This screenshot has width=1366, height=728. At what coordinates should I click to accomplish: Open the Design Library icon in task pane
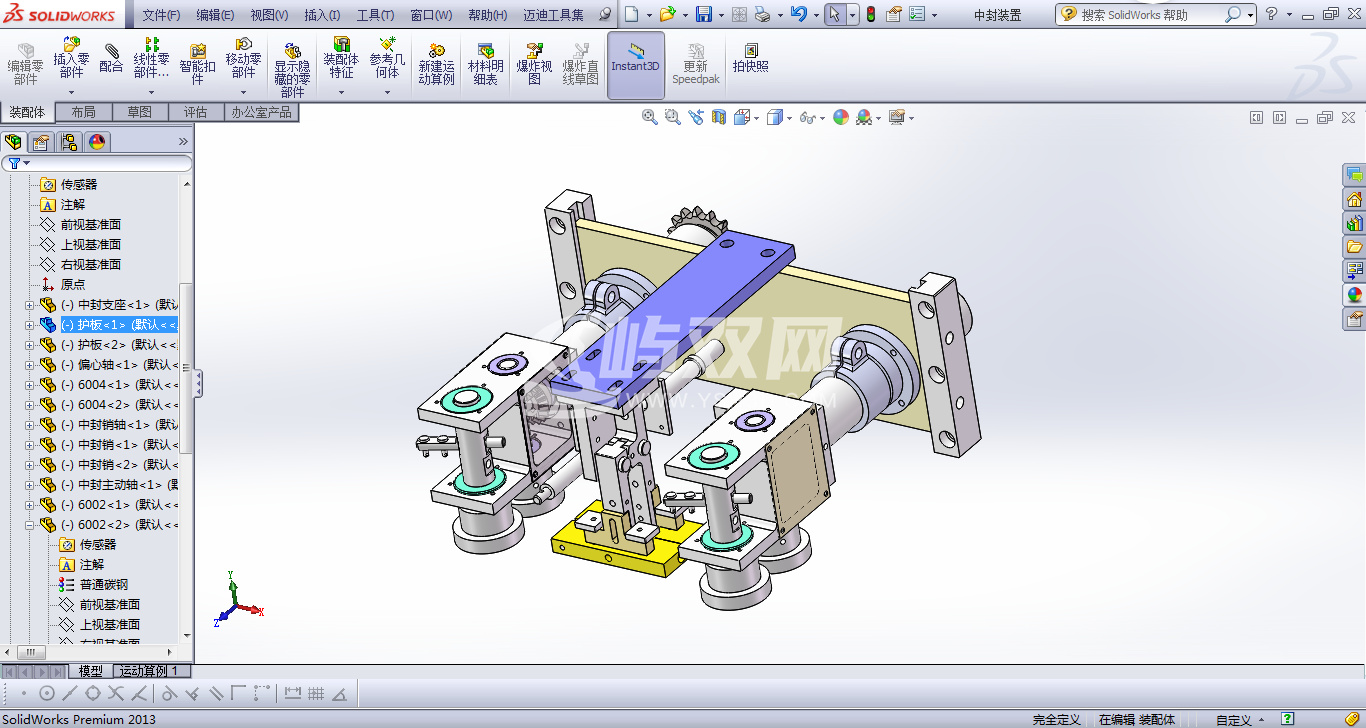(x=1354, y=223)
